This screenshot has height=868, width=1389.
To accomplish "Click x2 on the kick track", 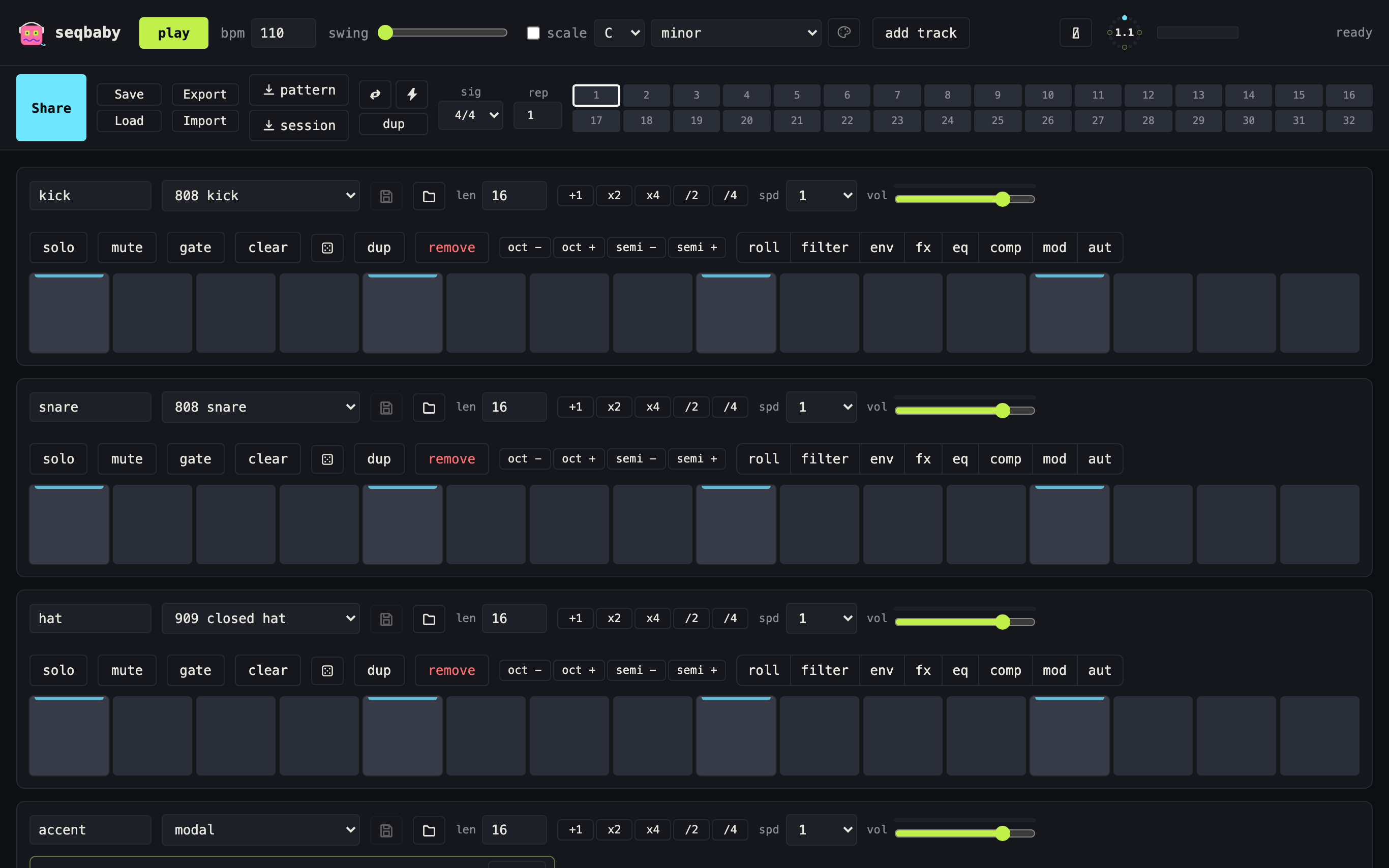I will click(x=614, y=196).
